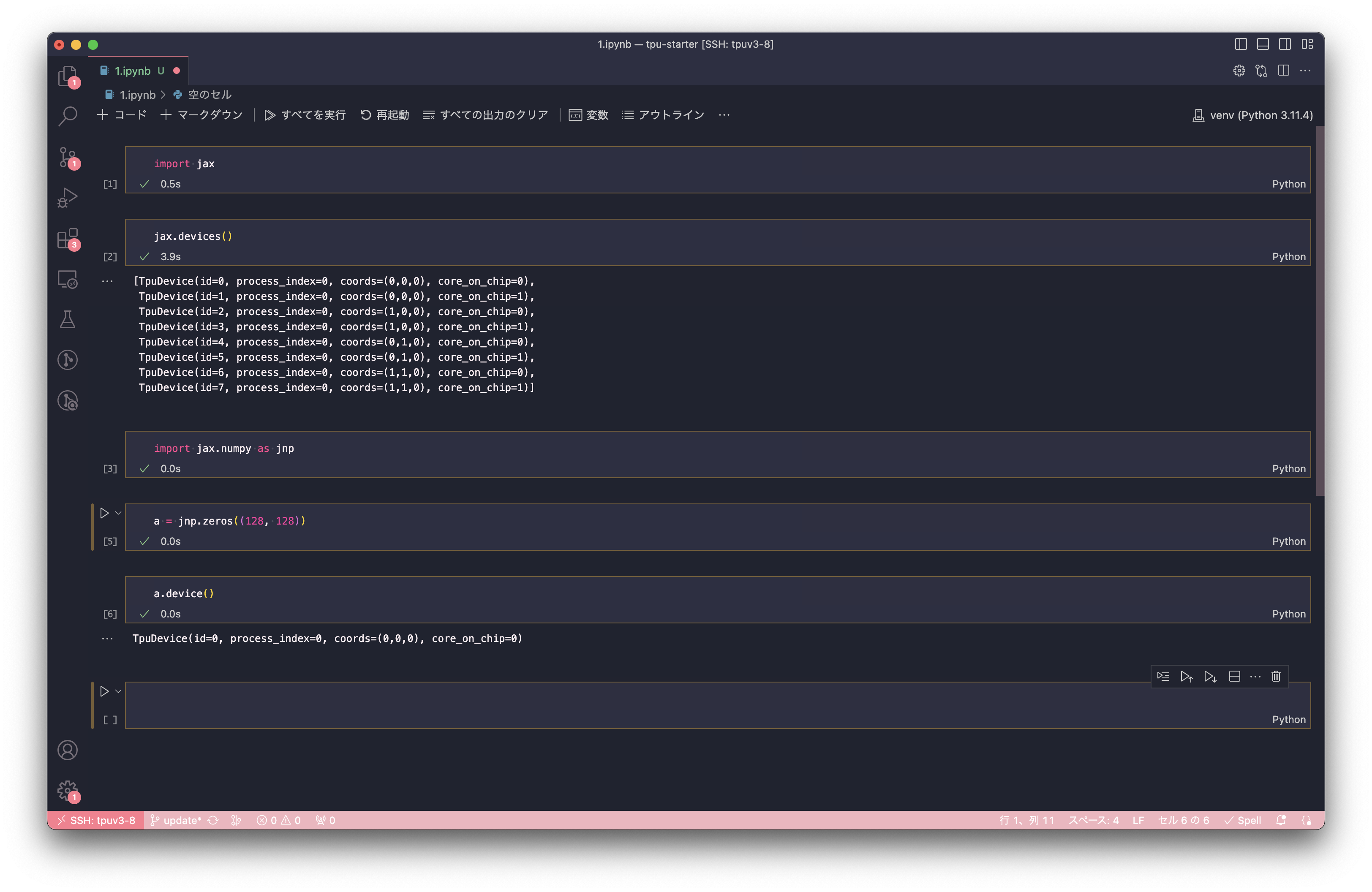This screenshot has height=892, width=1372.
Task: Toggle the bottom panel layout icon
Action: click(1263, 44)
